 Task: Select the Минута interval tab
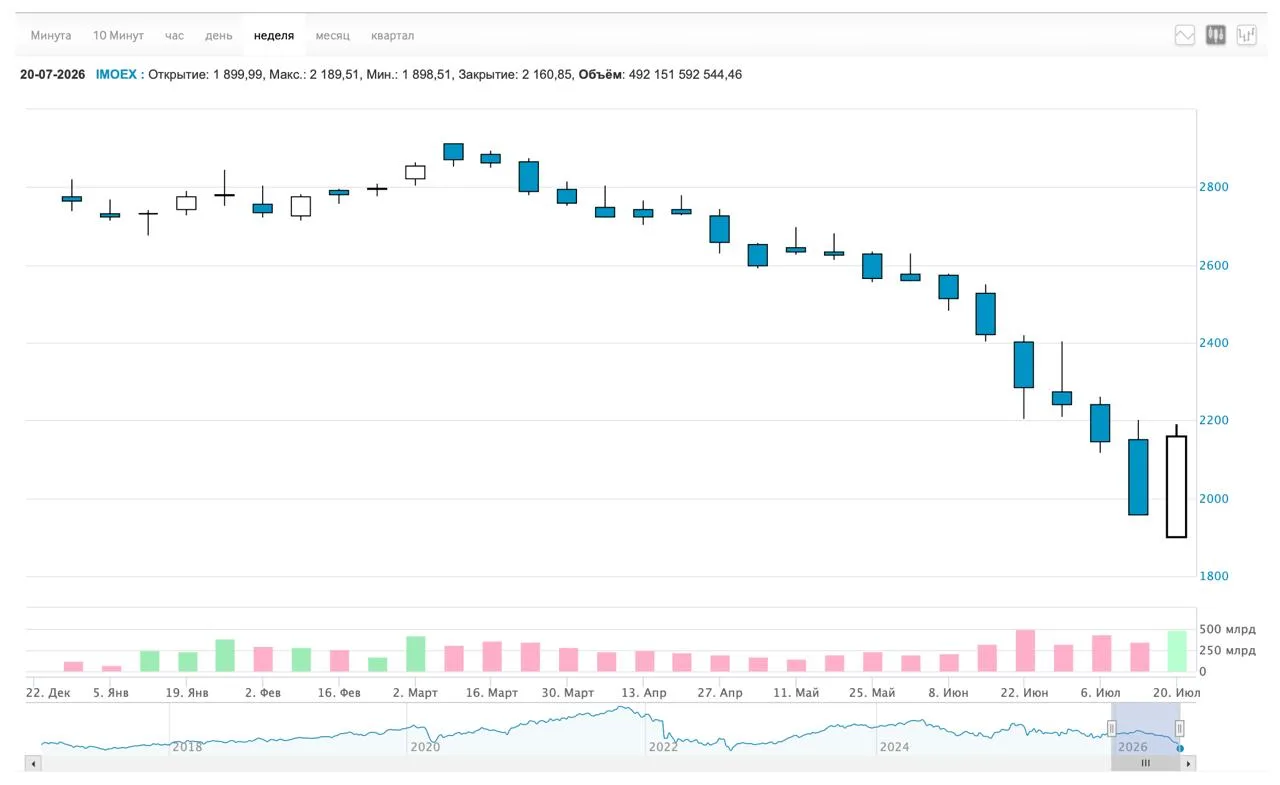point(51,36)
